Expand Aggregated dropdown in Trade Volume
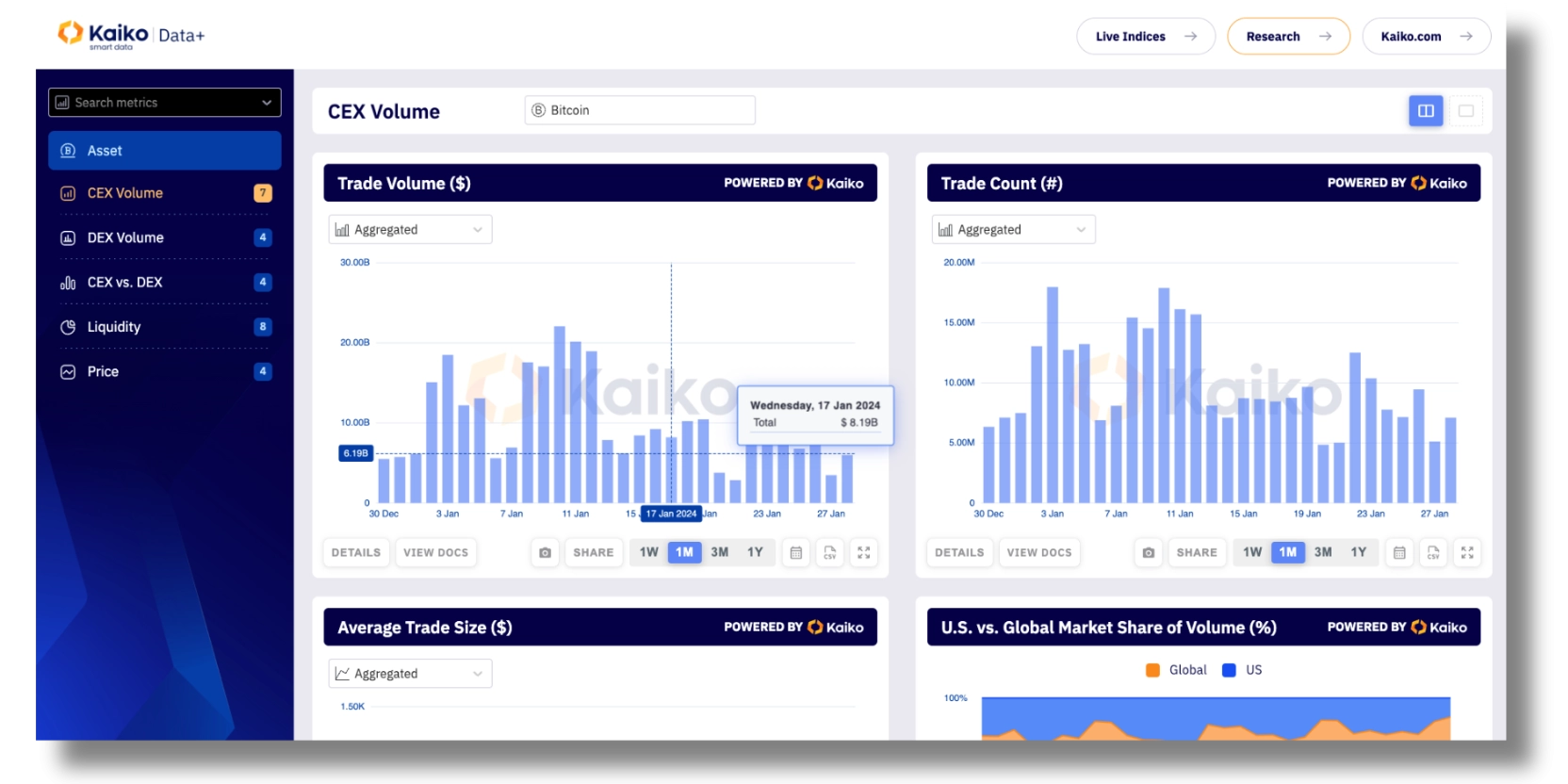1568x784 pixels. 410,229
